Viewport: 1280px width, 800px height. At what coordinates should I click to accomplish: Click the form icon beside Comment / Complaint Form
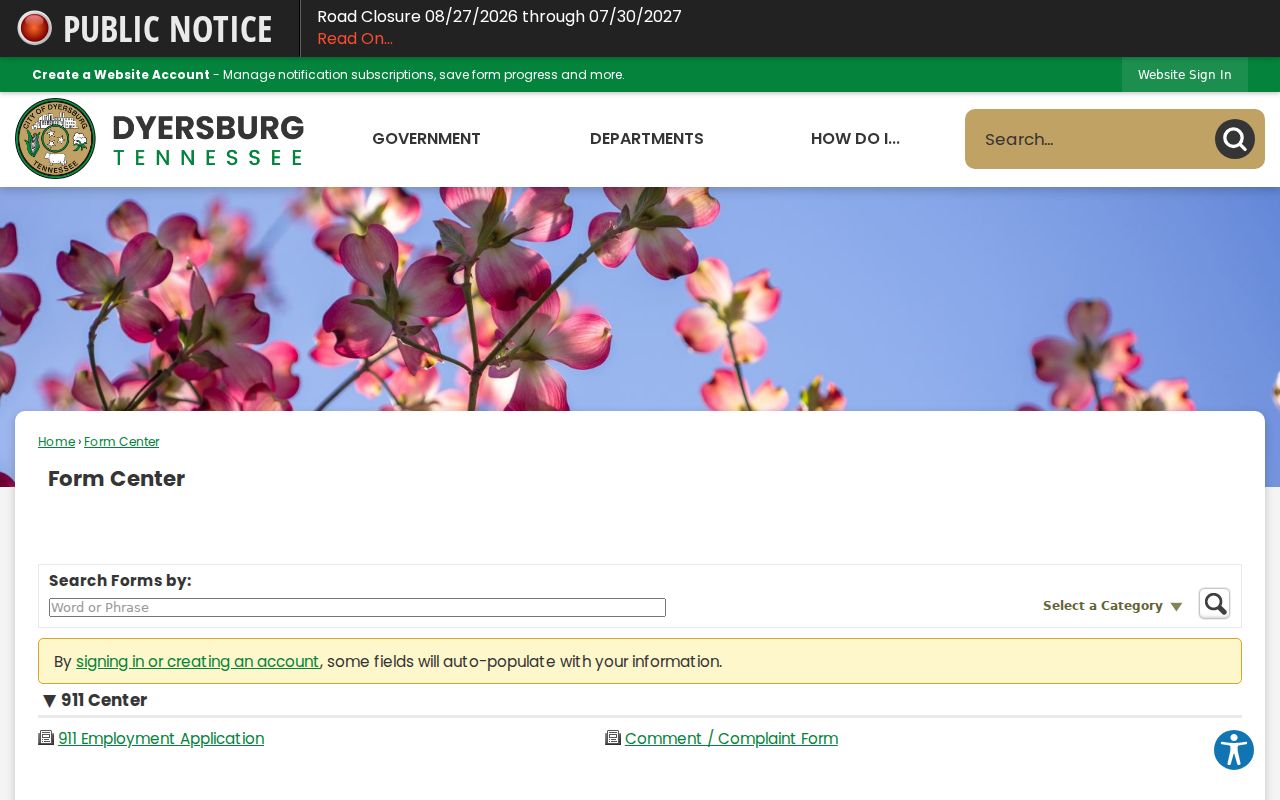point(613,738)
